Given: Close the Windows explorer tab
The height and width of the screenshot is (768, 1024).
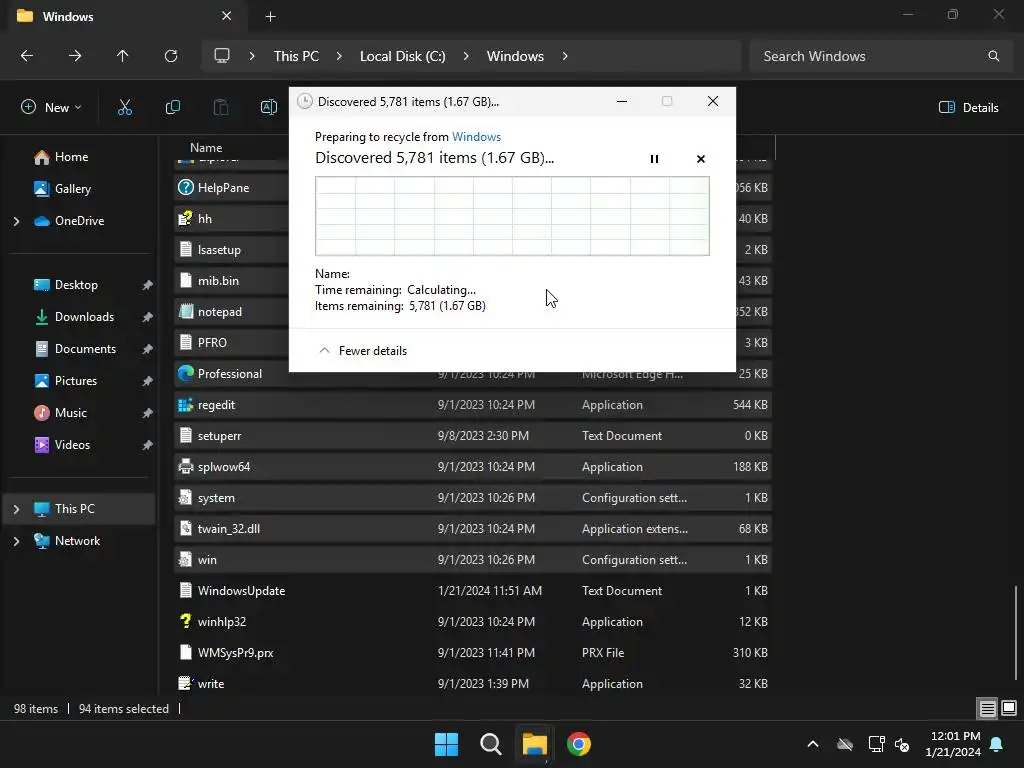Looking at the screenshot, I should click(227, 16).
